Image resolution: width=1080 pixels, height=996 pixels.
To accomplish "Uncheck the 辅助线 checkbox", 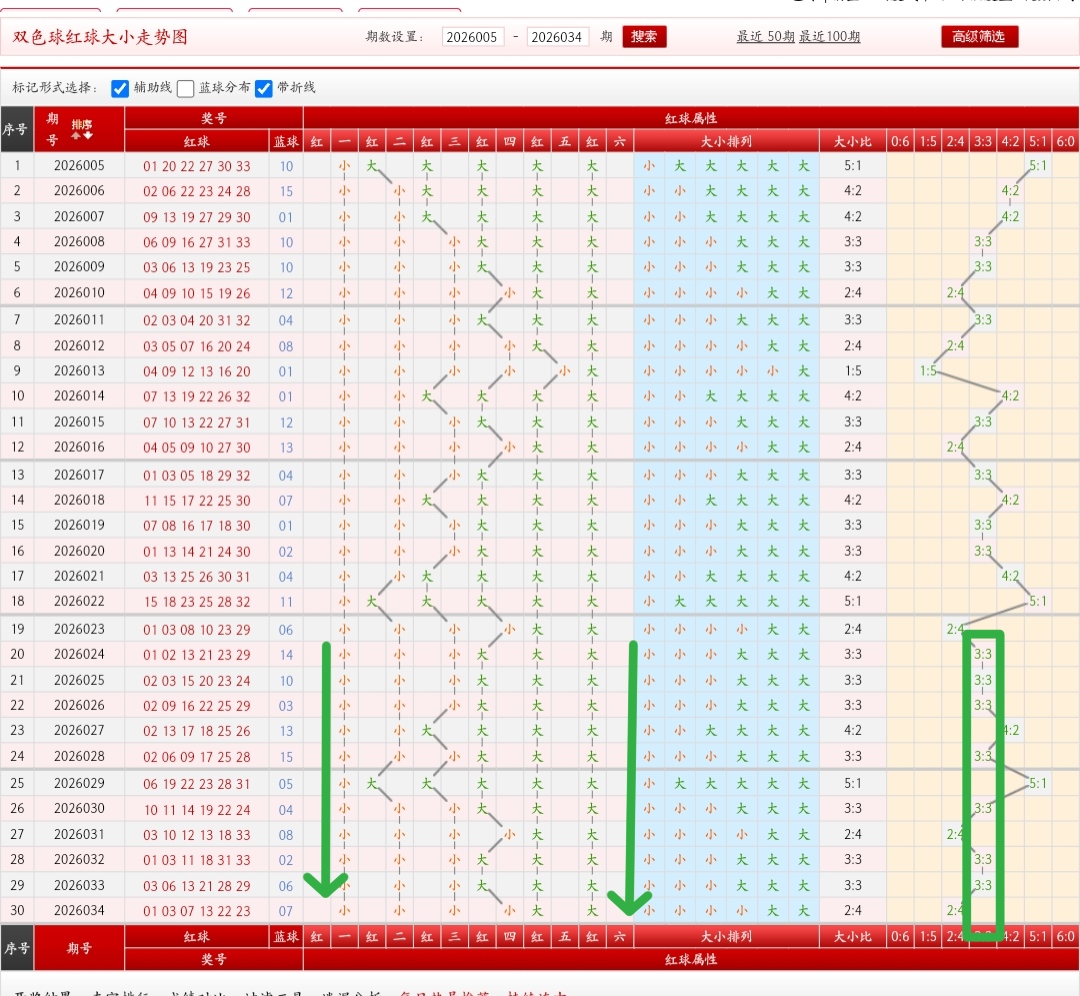I will (120, 88).
